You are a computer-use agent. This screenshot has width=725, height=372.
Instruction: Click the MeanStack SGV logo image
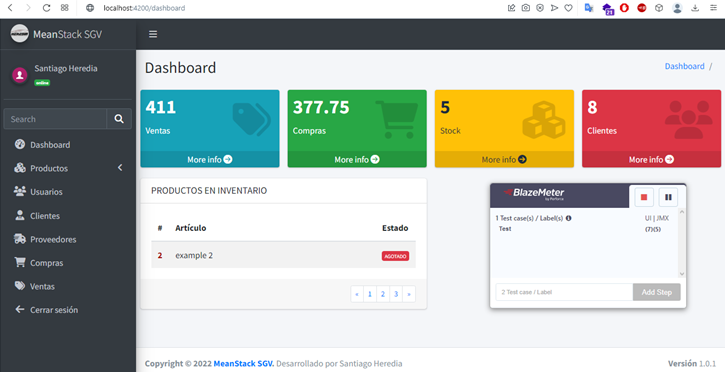pos(19,34)
